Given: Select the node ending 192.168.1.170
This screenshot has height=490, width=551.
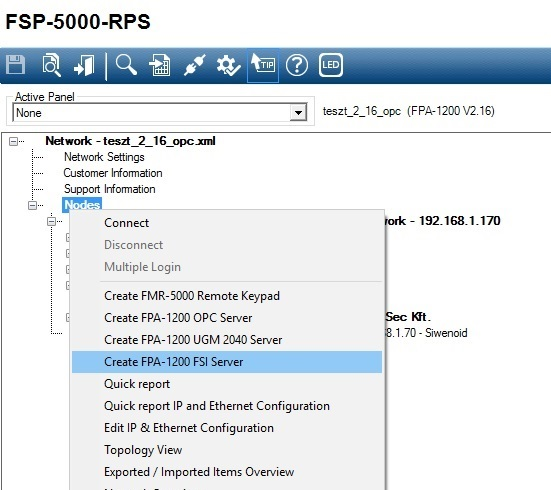Looking at the screenshot, I should click(443, 221).
